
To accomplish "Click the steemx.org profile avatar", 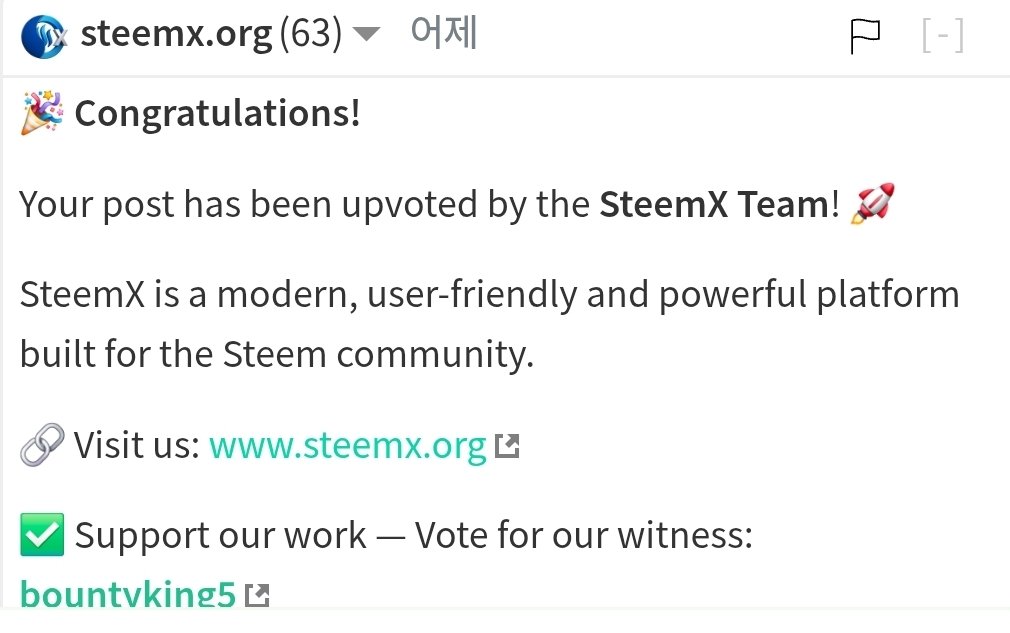I will [43, 37].
